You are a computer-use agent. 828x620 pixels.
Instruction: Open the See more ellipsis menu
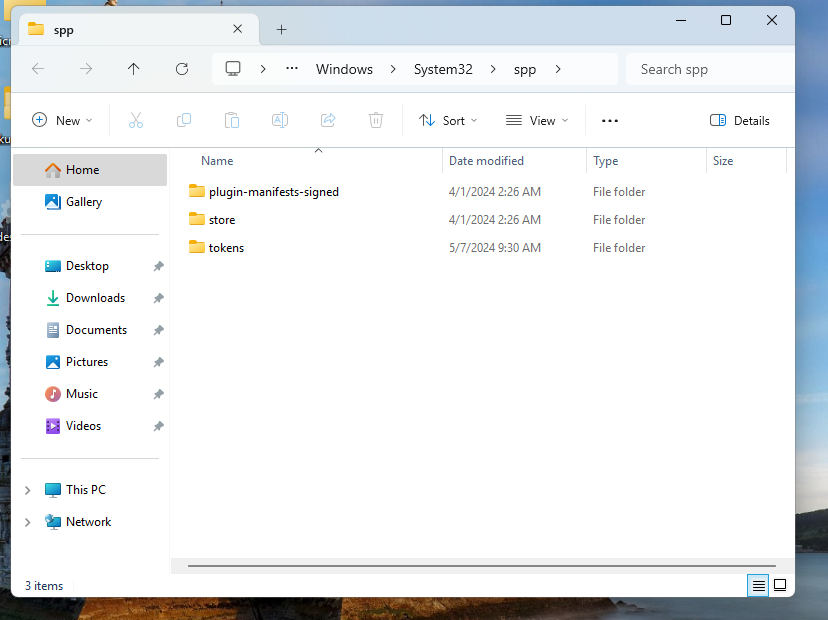coord(609,120)
